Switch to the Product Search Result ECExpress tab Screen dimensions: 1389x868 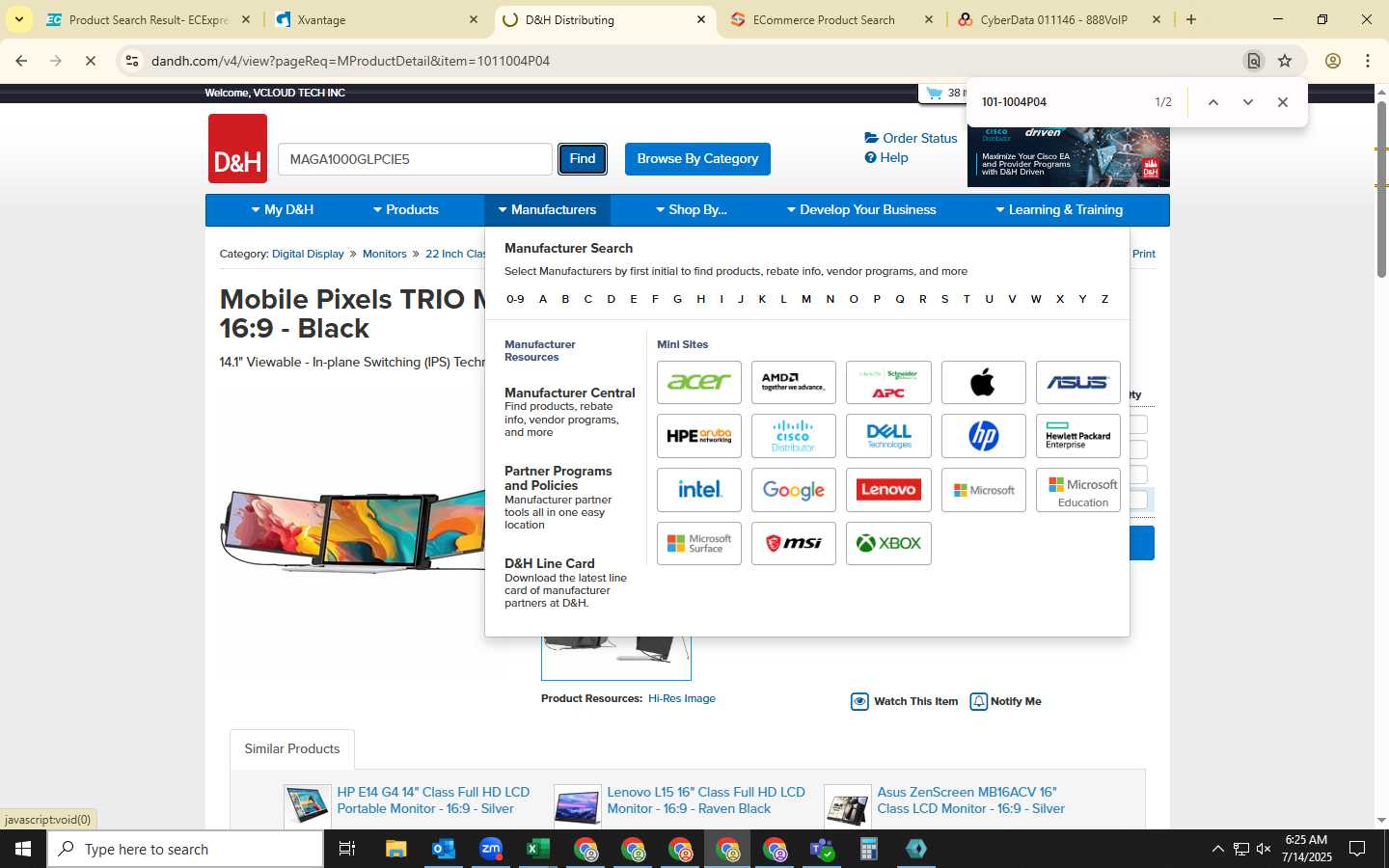(149, 19)
